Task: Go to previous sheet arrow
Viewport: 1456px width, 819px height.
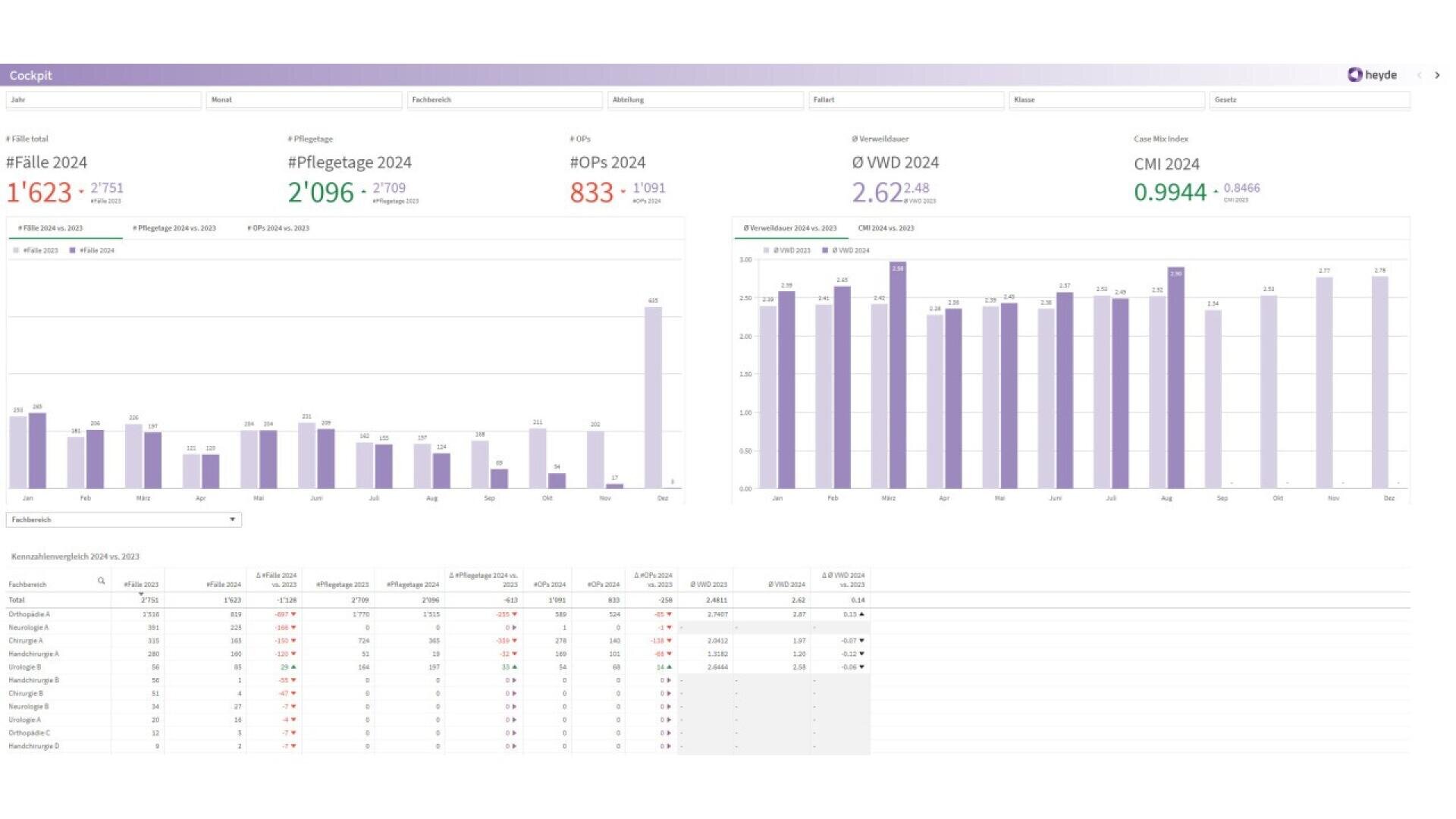Action: coord(1419,75)
